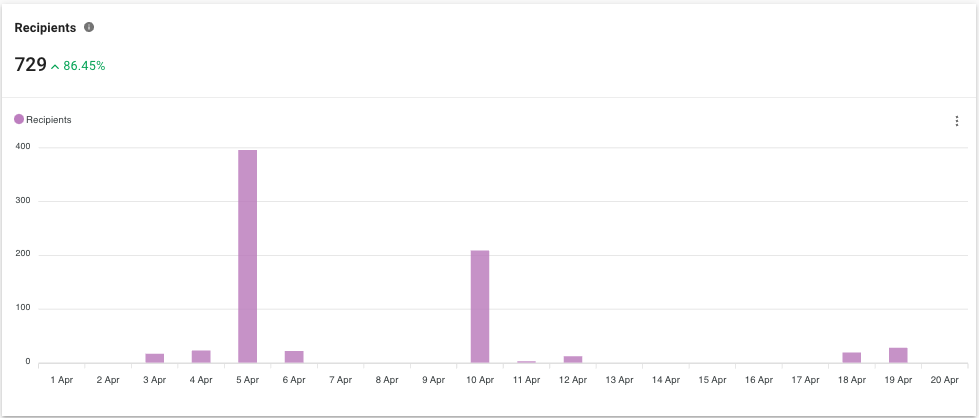
Task: Open the chart three-dot options menu
Action: click(957, 121)
